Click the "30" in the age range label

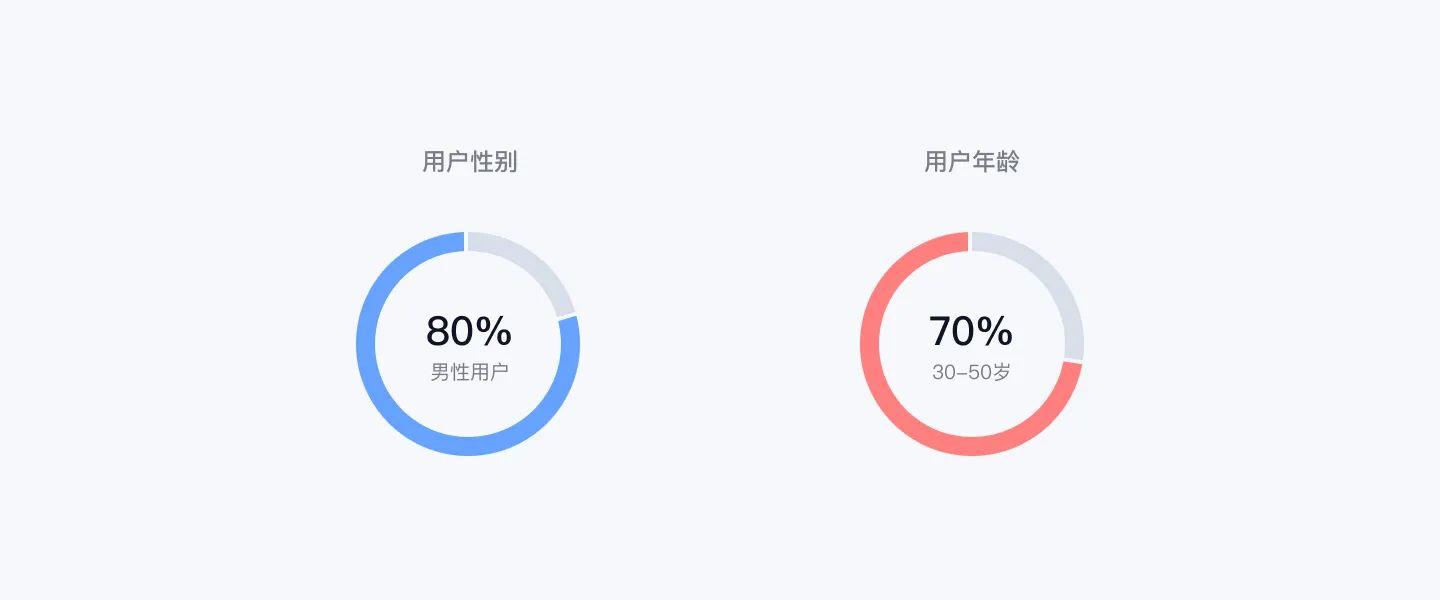click(x=944, y=372)
